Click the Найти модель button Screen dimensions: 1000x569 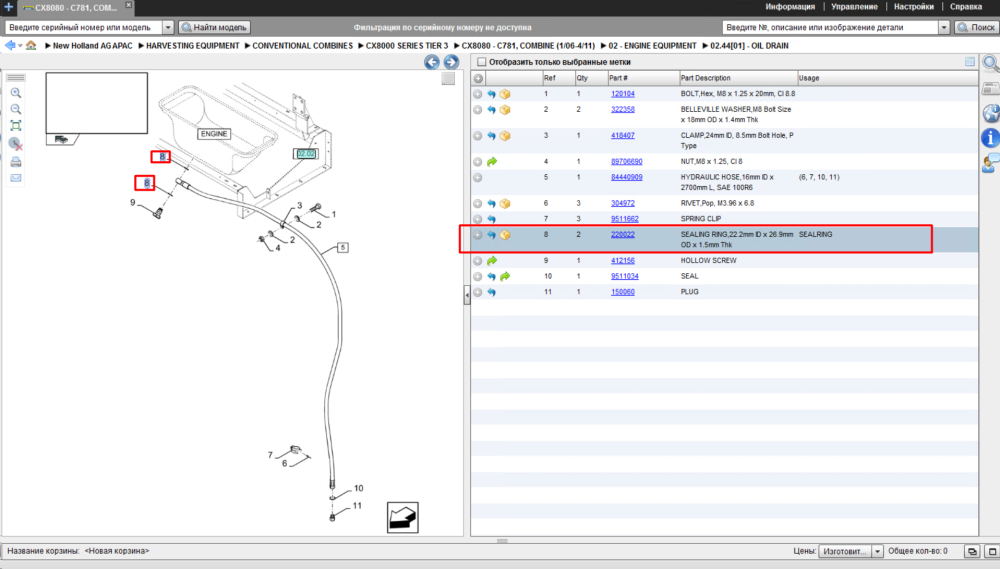[215, 27]
